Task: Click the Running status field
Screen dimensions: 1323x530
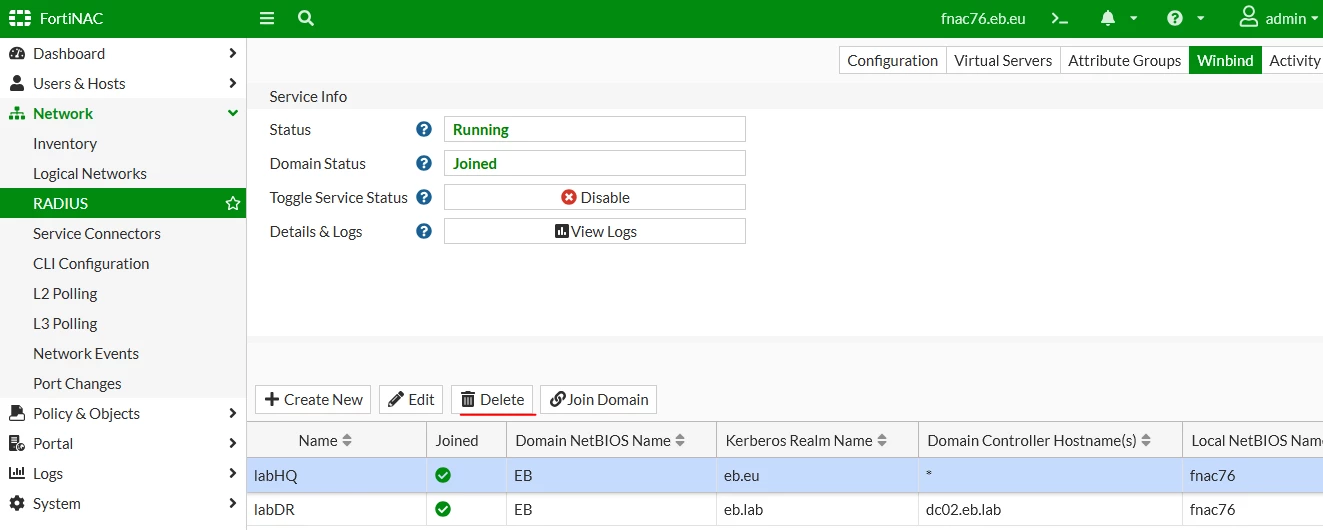Action: [x=595, y=129]
